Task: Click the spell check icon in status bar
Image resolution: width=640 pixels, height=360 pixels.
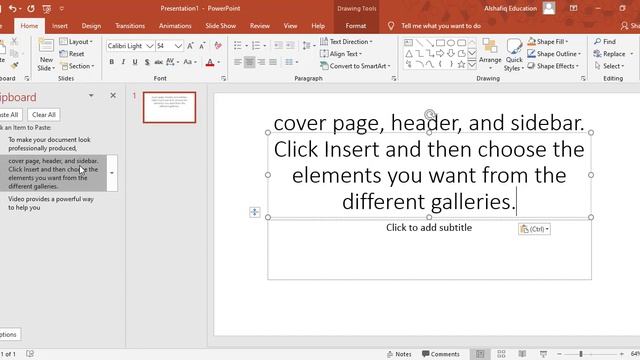Action: (x=30, y=354)
